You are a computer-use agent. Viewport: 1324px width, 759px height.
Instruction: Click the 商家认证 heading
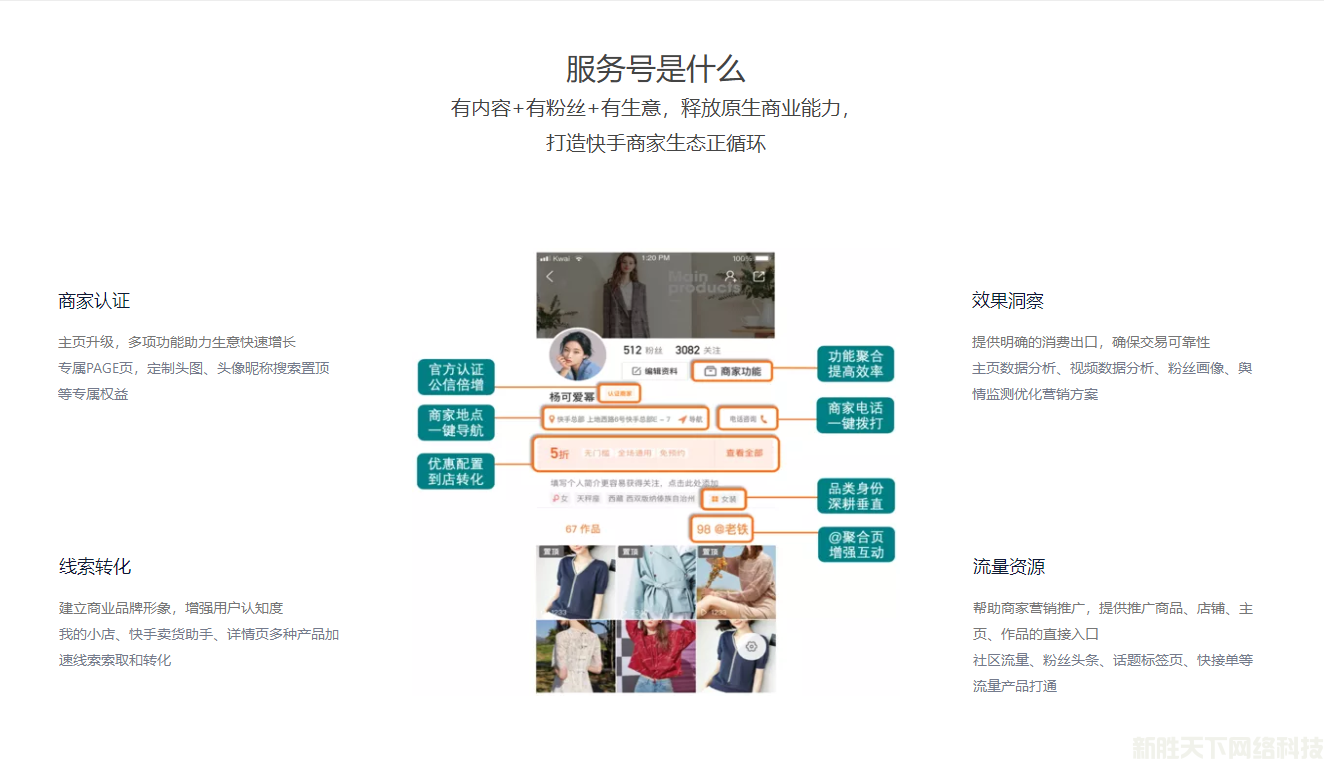[x=94, y=301]
